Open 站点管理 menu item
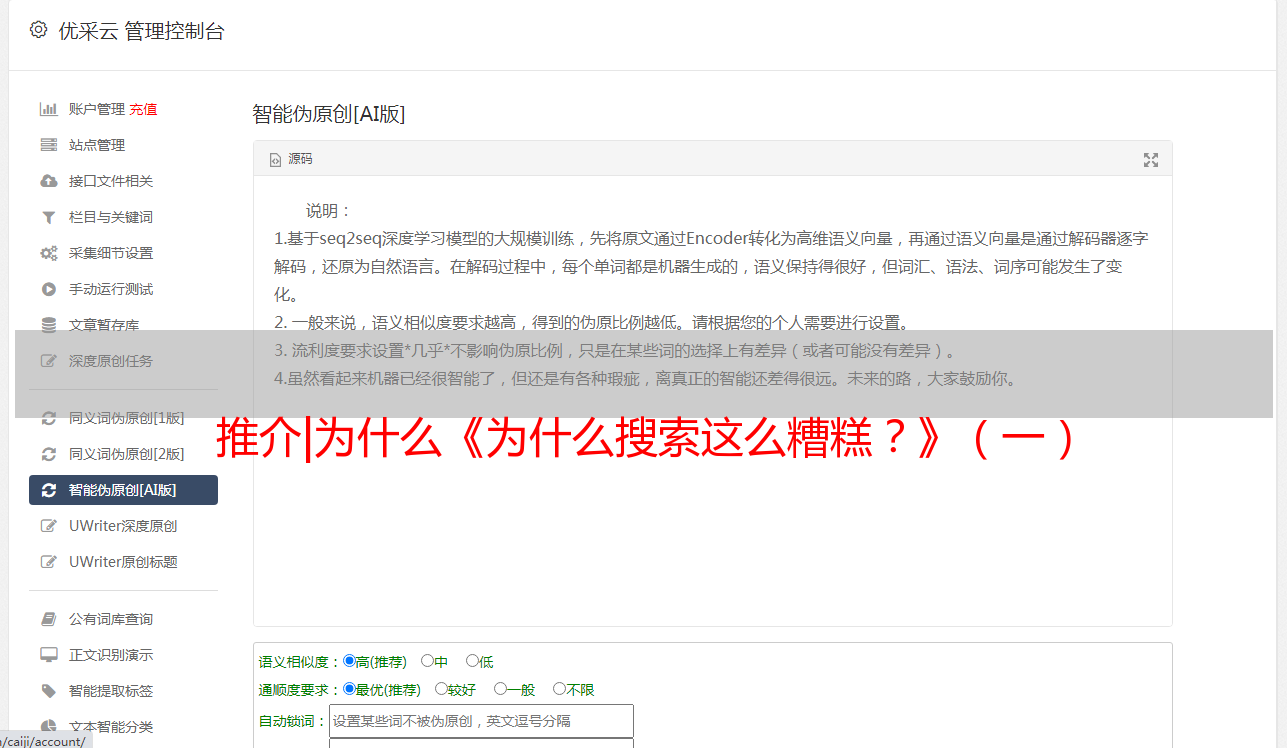Screen dimensions: 1287x748 (x=97, y=145)
